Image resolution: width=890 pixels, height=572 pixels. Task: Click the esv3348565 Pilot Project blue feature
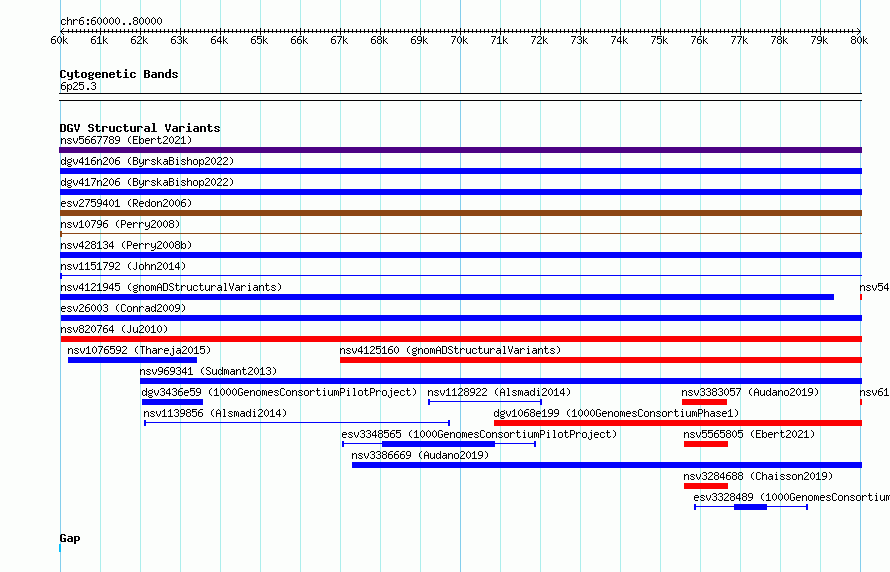(439, 444)
